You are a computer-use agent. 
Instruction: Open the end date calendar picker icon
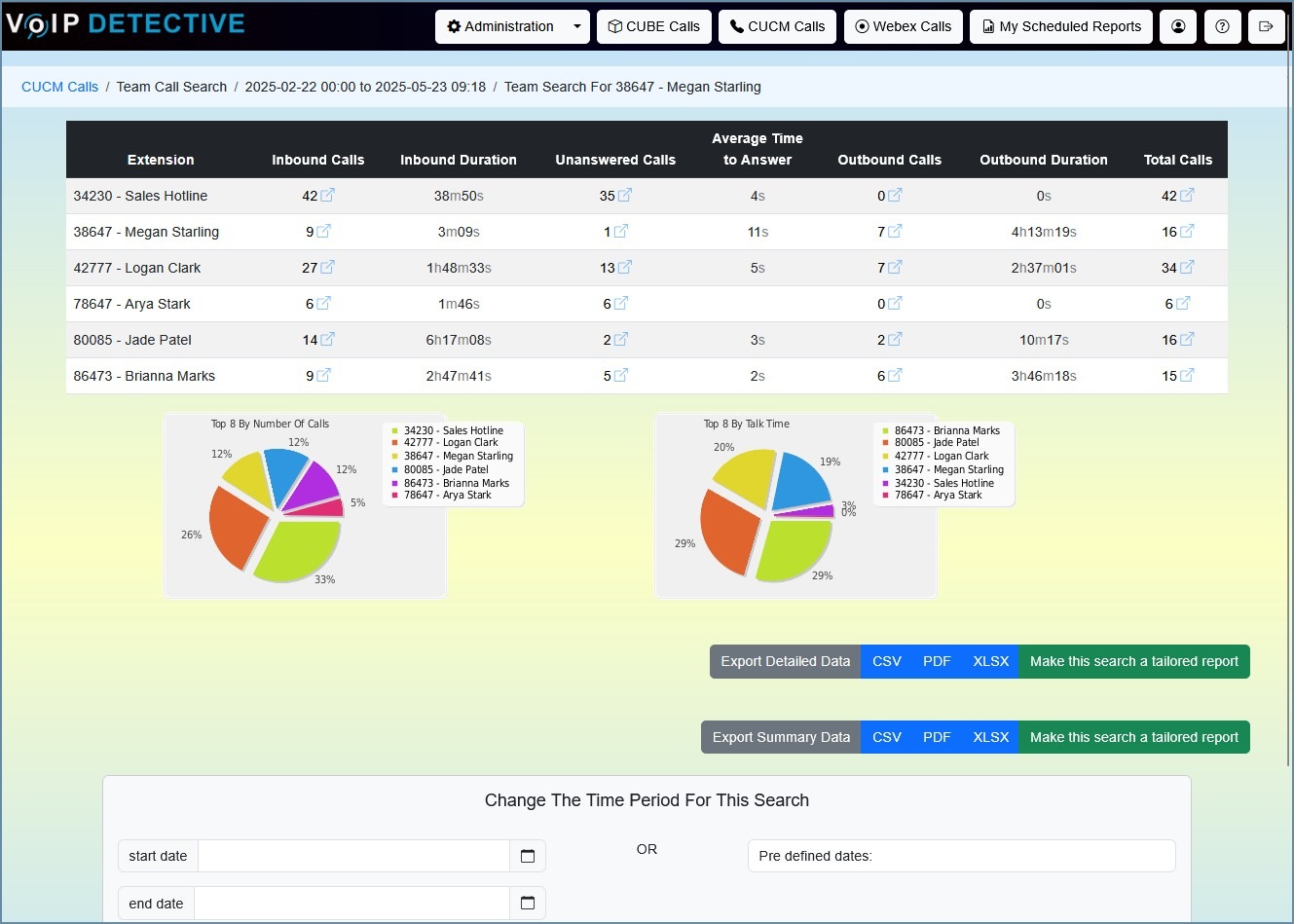(528, 903)
